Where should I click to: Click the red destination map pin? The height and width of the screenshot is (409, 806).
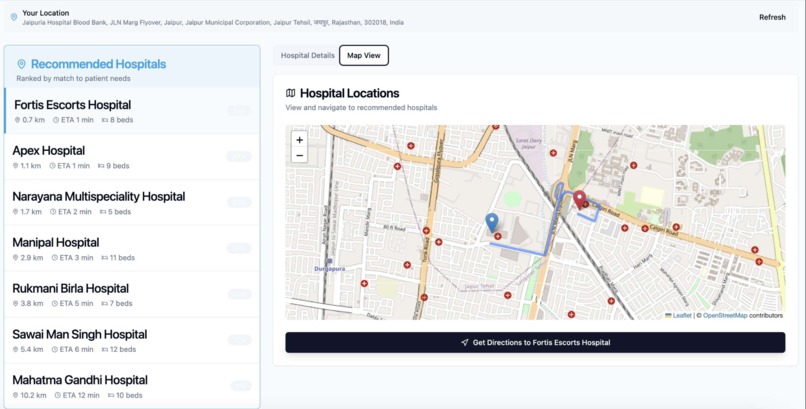(580, 200)
